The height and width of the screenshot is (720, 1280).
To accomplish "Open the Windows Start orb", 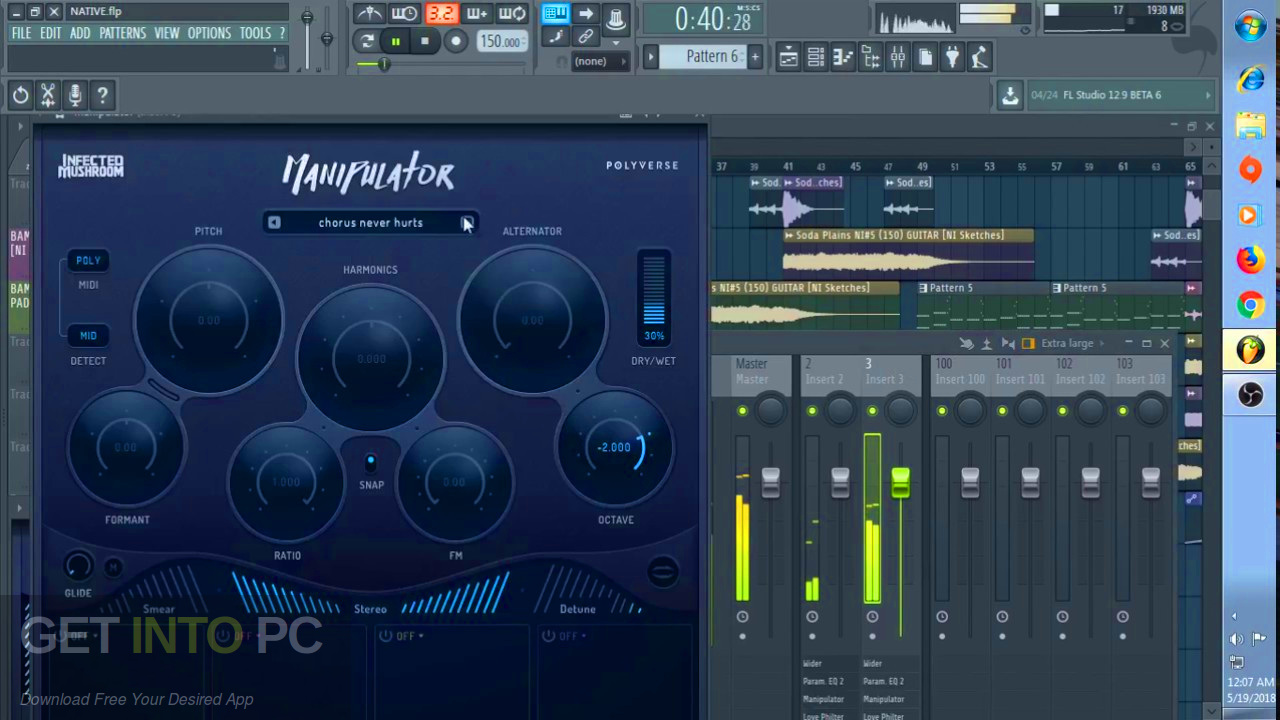I will click(x=1250, y=27).
